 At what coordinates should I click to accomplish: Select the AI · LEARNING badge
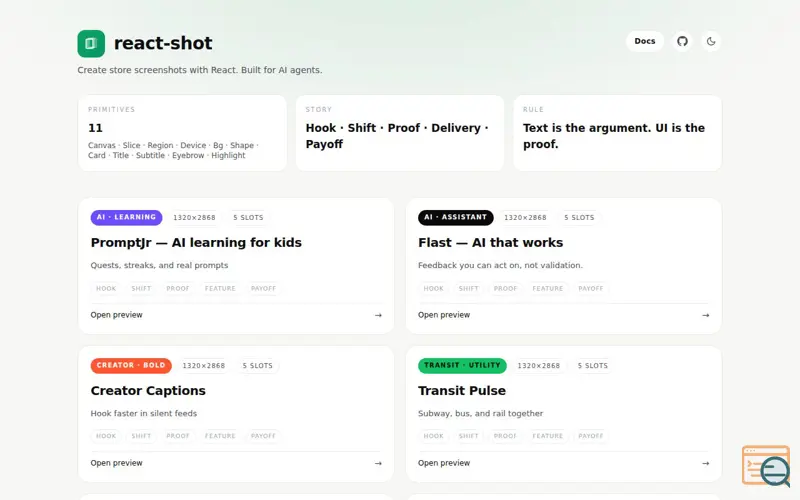126,217
